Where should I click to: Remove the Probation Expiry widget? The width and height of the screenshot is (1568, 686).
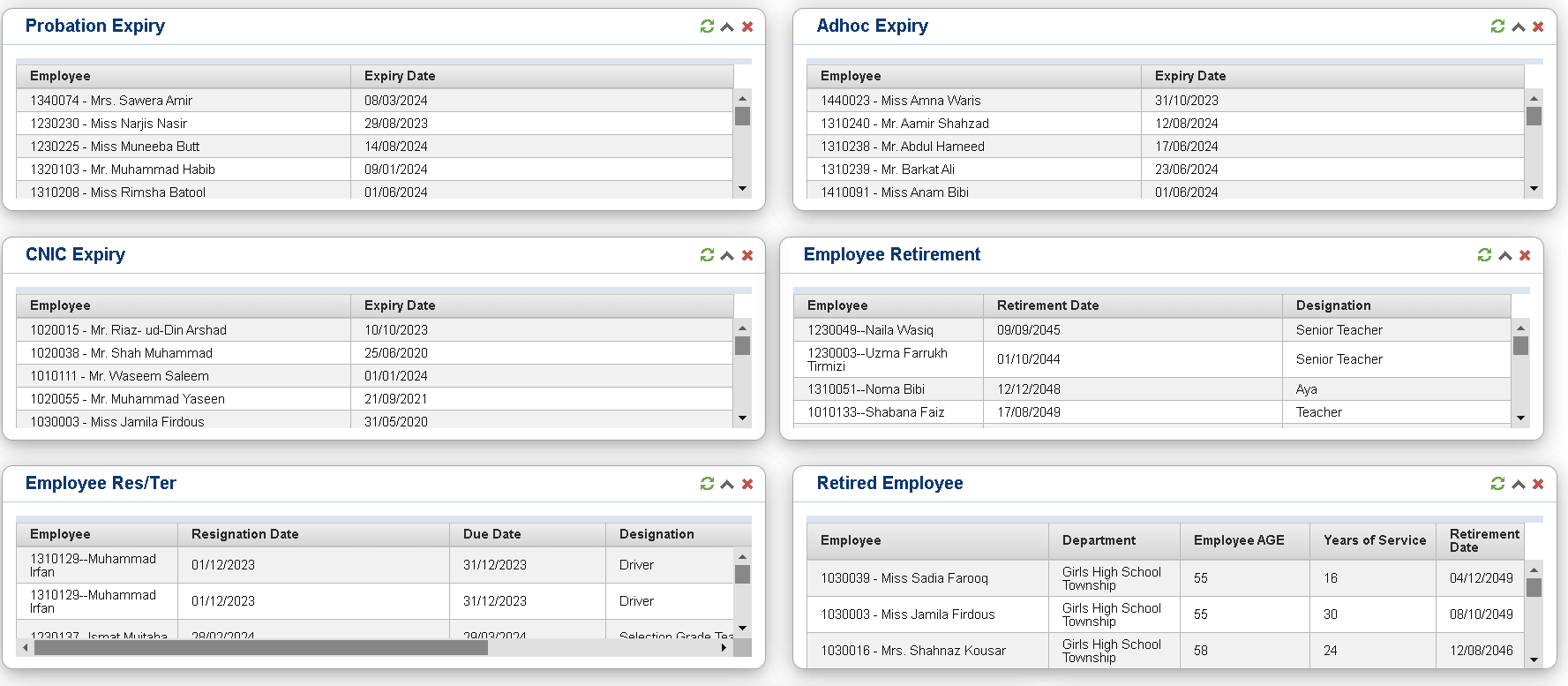[747, 26]
